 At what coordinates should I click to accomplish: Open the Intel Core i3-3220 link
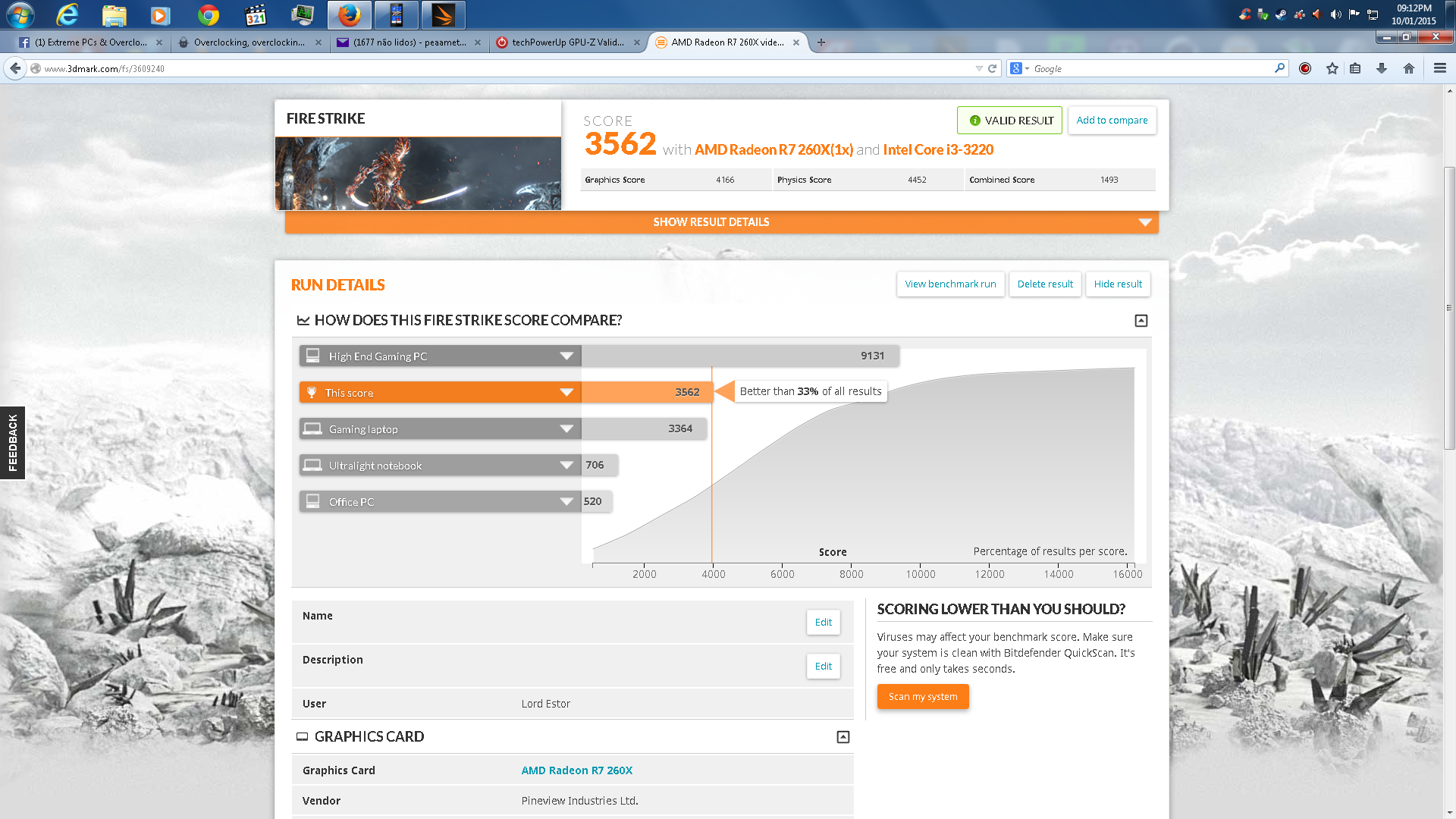938,150
